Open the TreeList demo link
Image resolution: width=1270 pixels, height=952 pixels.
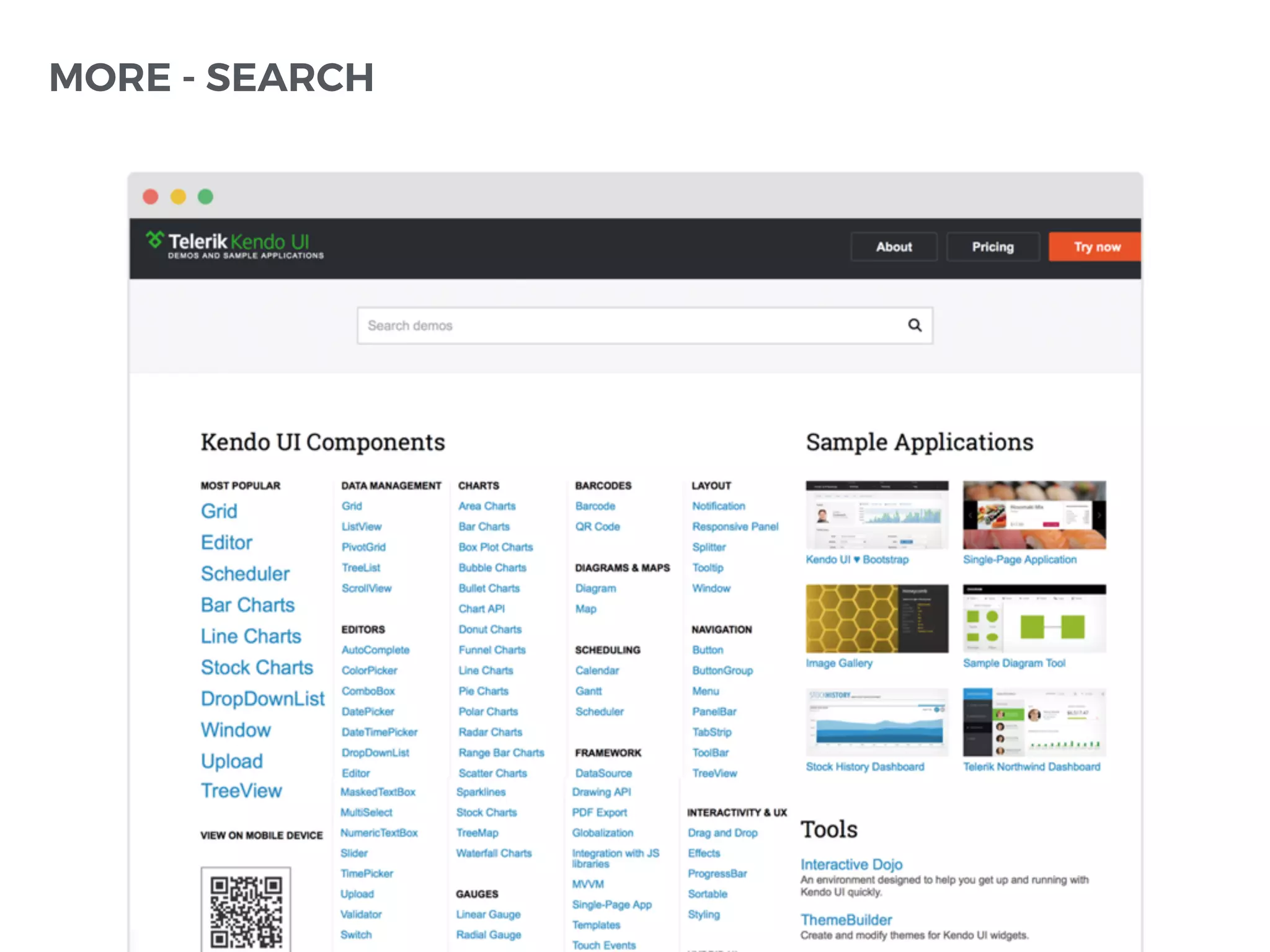click(x=361, y=567)
